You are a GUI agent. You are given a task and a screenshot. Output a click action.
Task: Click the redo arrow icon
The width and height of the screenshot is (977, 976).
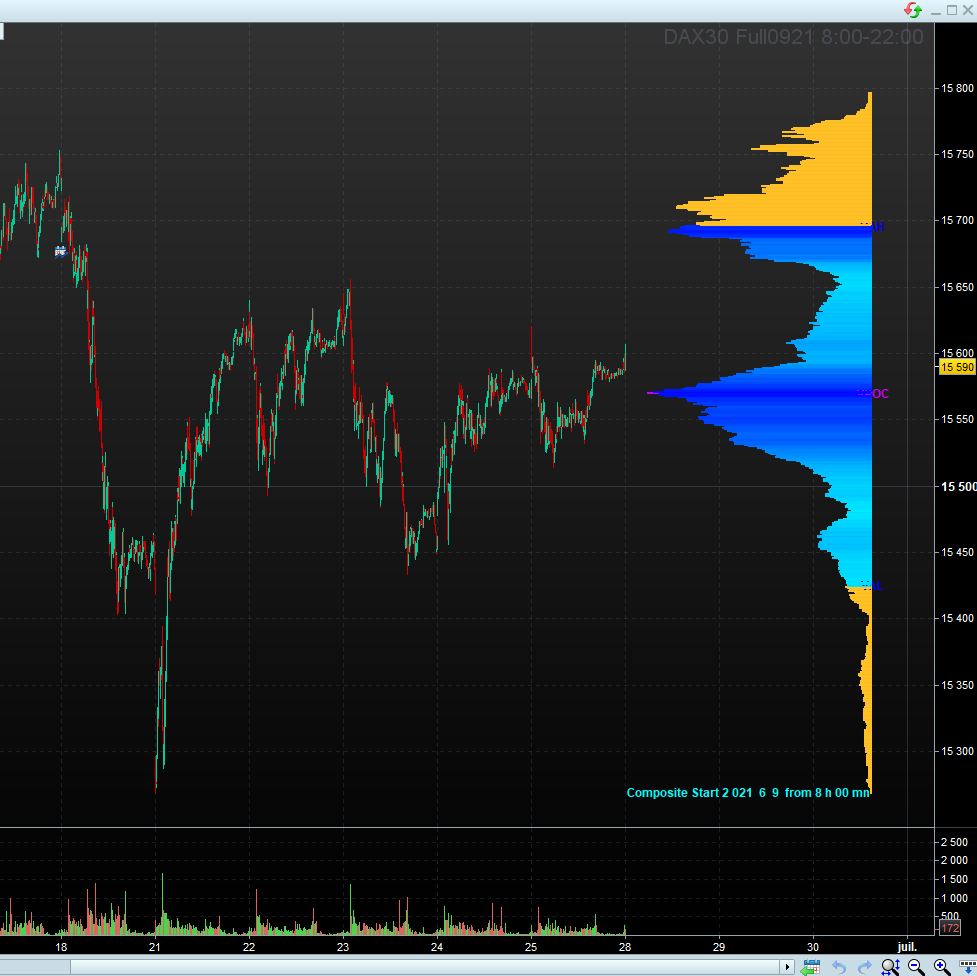click(865, 967)
